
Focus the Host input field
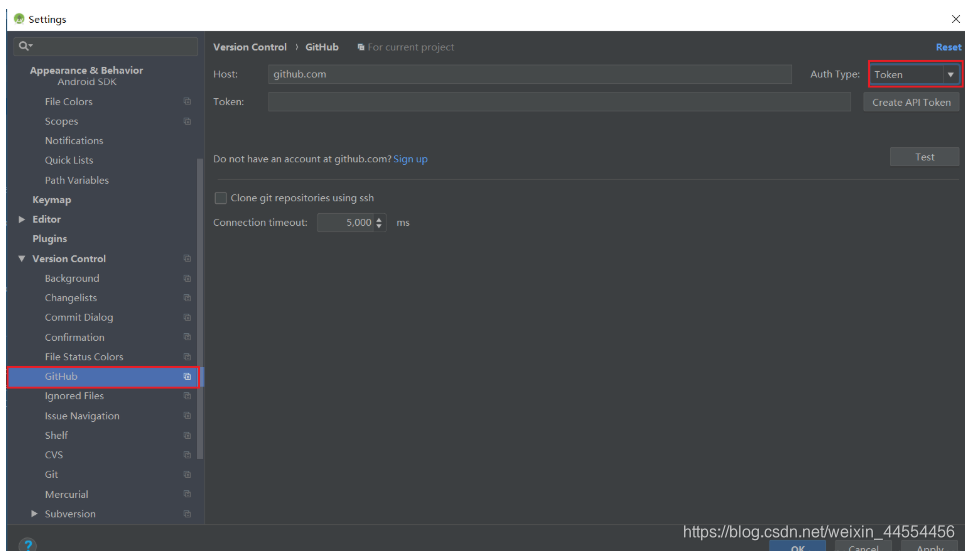click(530, 74)
